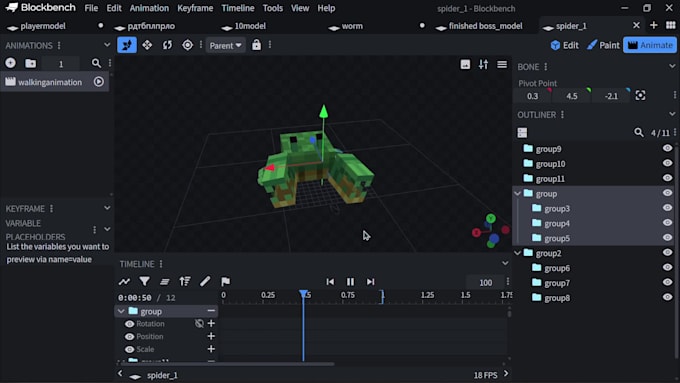Screen dimensions: 680x383
Task: Add Scale keyframe with plus button
Action: pyautogui.click(x=211, y=349)
